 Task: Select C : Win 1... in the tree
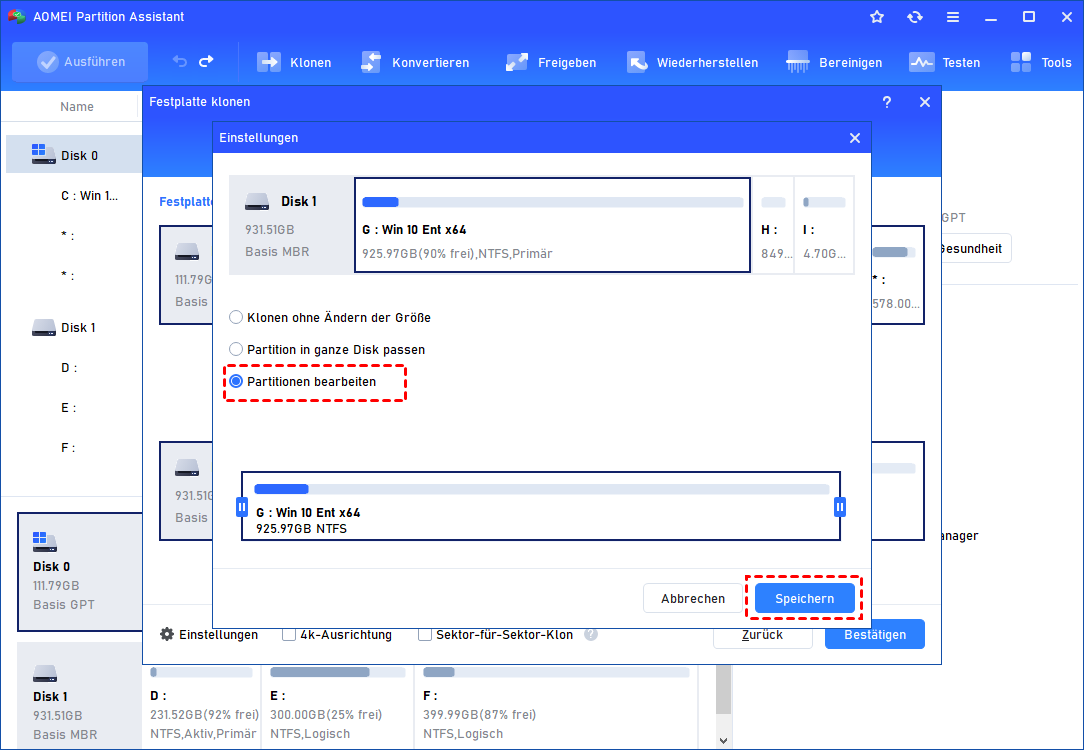tap(88, 196)
